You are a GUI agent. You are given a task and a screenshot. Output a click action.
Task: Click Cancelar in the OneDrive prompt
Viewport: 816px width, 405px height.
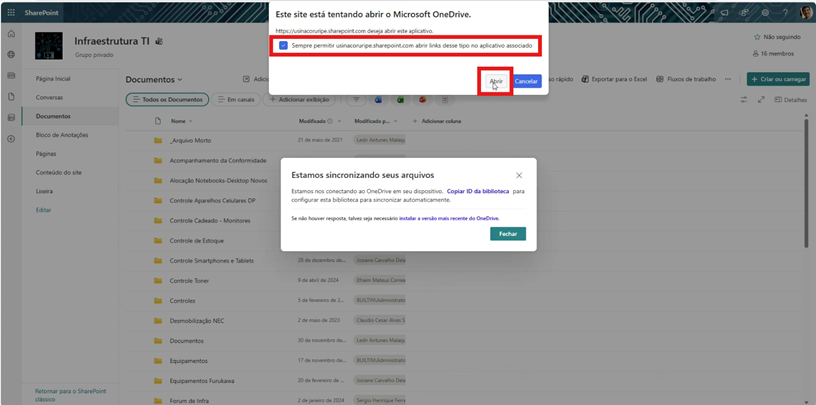coord(526,81)
